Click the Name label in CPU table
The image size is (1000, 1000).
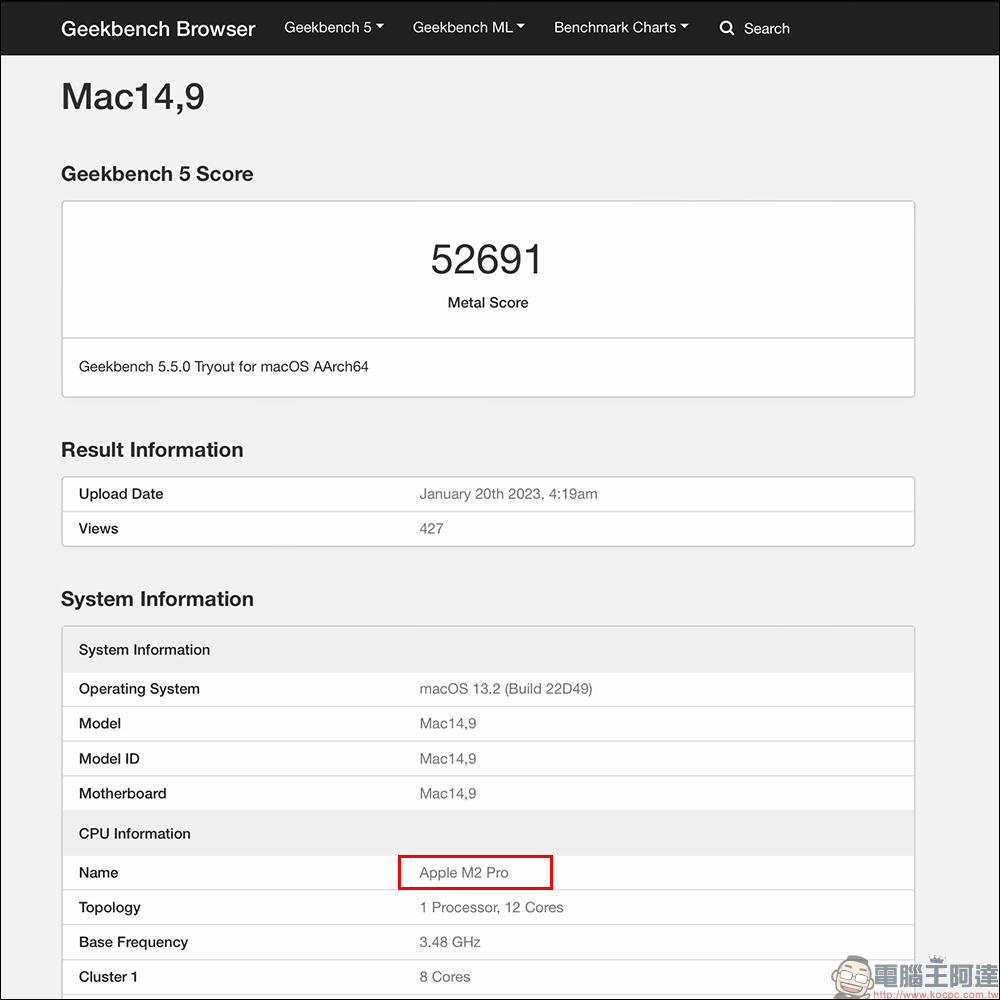(x=98, y=872)
